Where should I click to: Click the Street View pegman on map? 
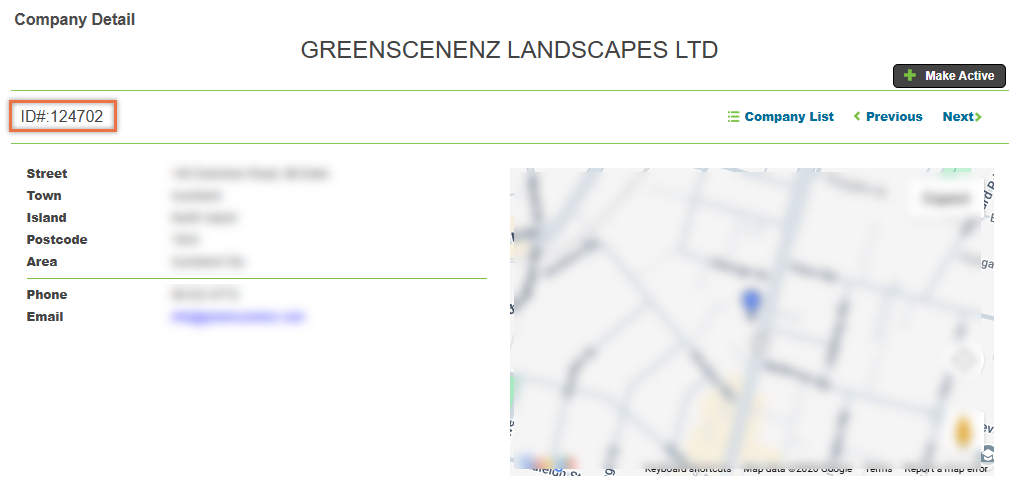[963, 433]
